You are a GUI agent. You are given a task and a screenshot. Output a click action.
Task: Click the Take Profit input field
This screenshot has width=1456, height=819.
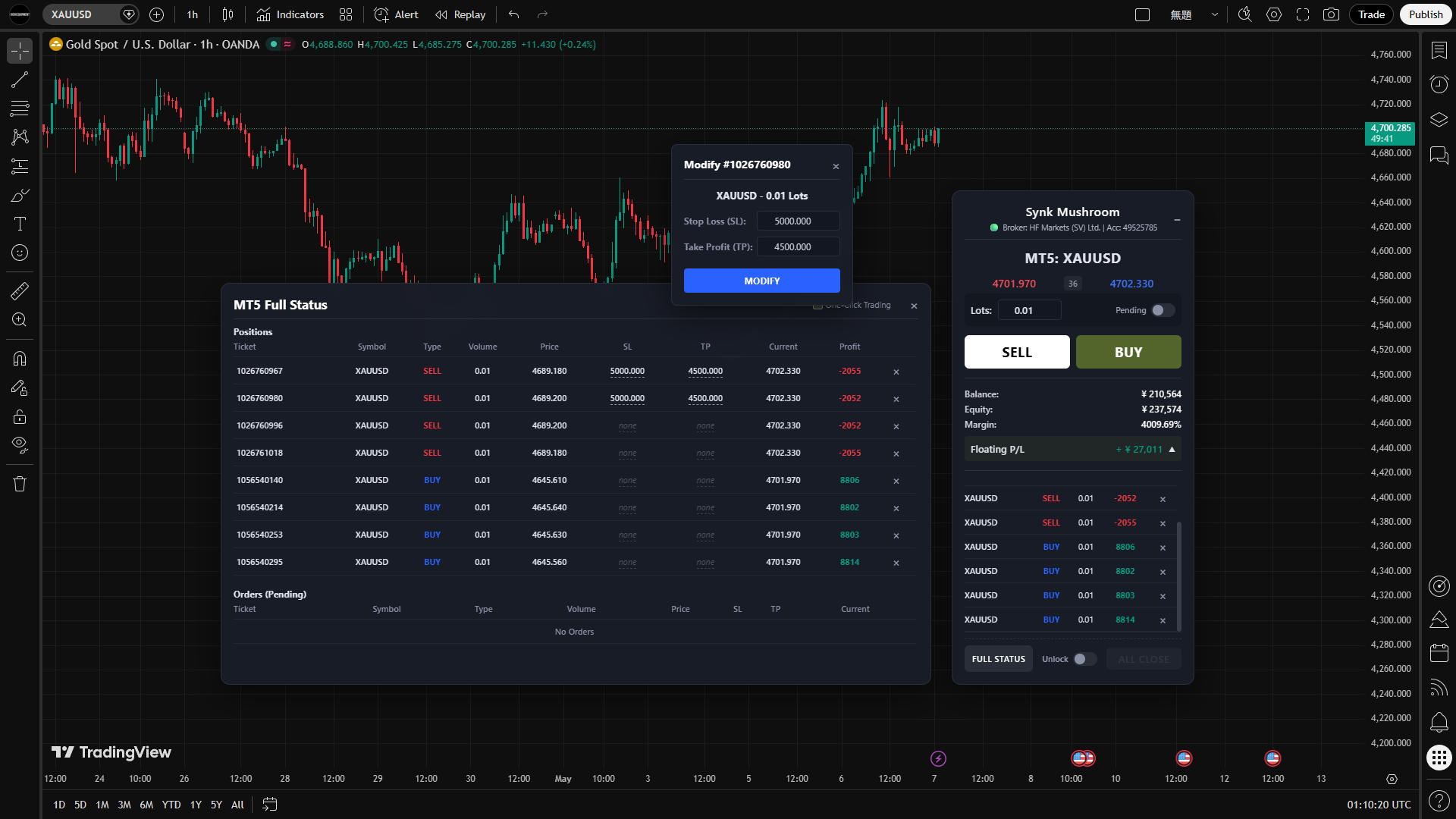(x=798, y=247)
